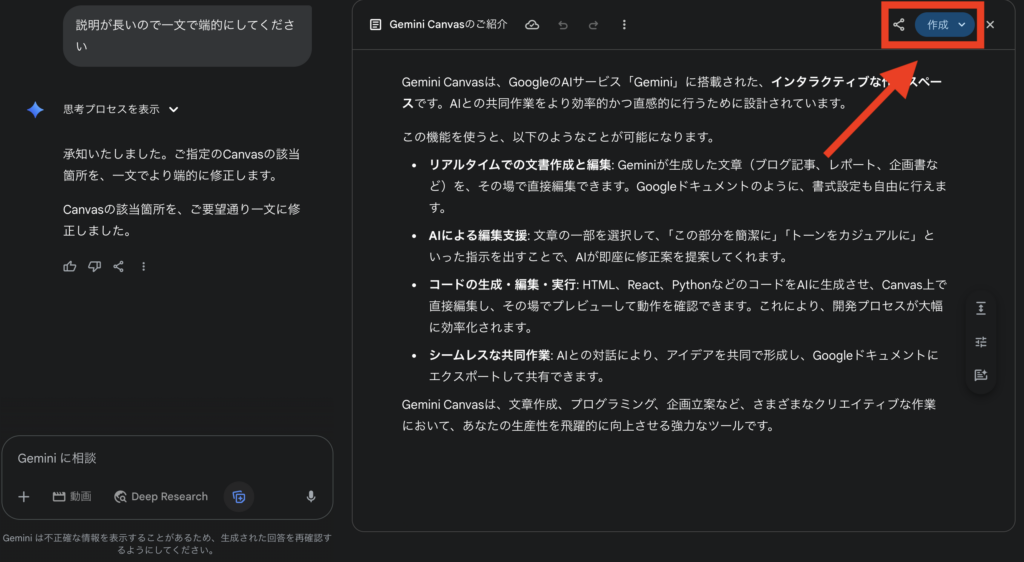This screenshot has height=562, width=1024.
Task: Click the コードの生成・編集・実行 bullet heading
Action: tap(503, 285)
